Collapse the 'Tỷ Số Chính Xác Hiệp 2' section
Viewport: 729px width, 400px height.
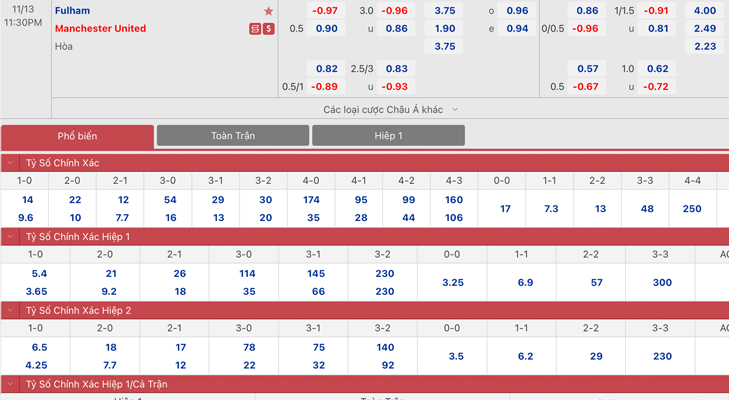pos(10,310)
